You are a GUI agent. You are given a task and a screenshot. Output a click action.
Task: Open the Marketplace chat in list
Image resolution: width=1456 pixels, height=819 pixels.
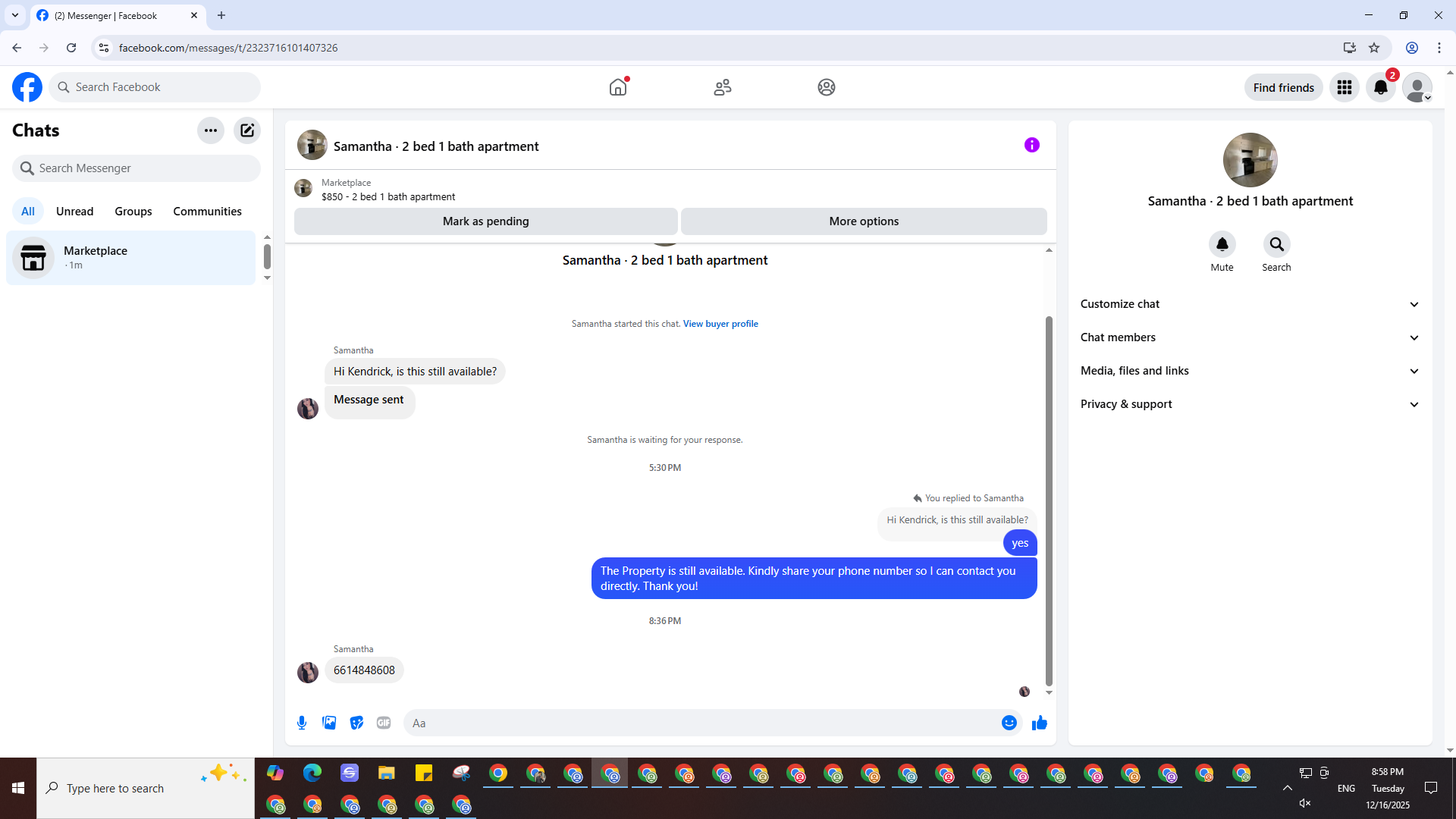(131, 258)
